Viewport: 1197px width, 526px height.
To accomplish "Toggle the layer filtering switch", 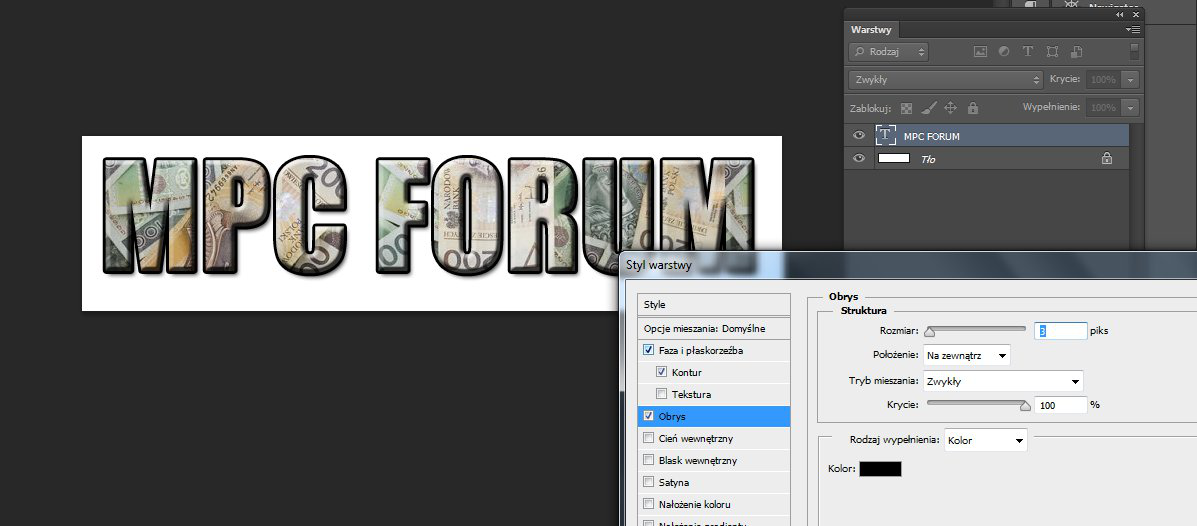I will [1134, 51].
